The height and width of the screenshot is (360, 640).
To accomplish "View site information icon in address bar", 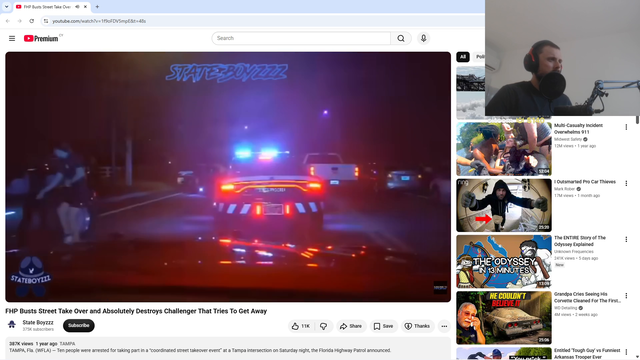I will pos(46,21).
